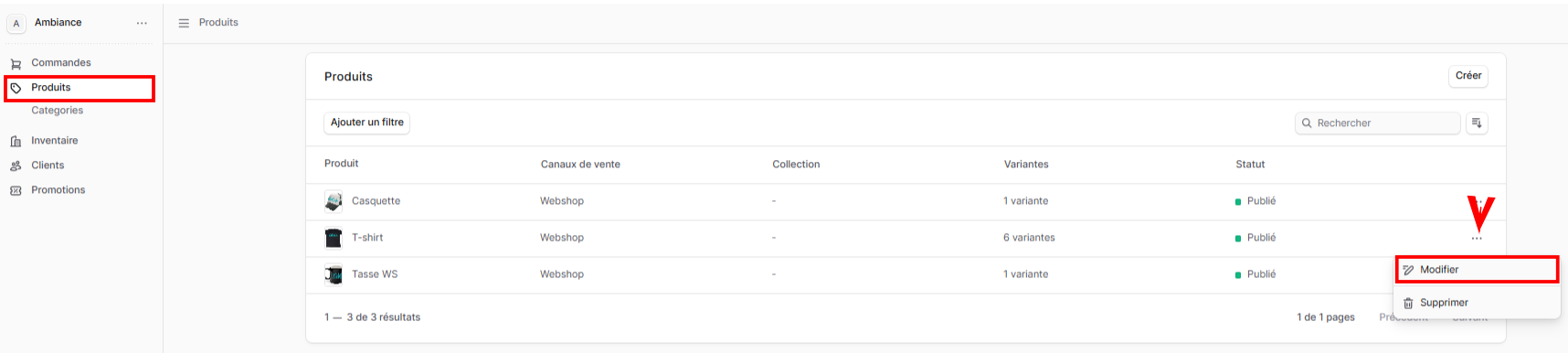Toggle sidebar with hamburger icon
Image resolution: width=1568 pixels, height=353 pixels.
184,23
